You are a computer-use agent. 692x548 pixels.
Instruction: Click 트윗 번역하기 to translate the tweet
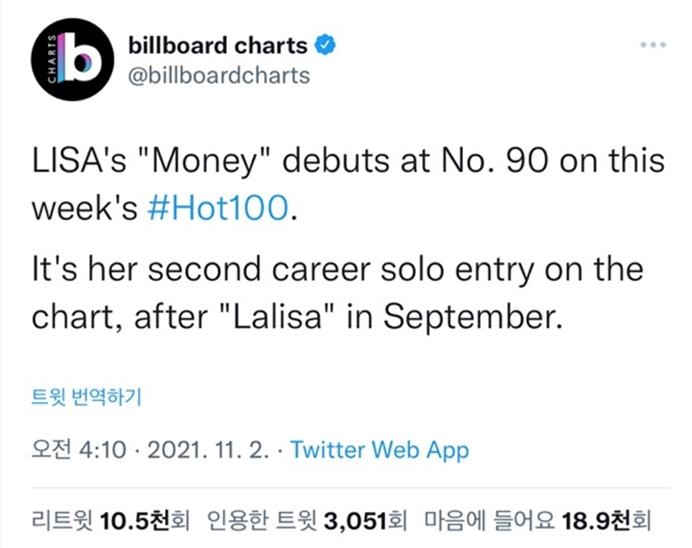[88, 397]
